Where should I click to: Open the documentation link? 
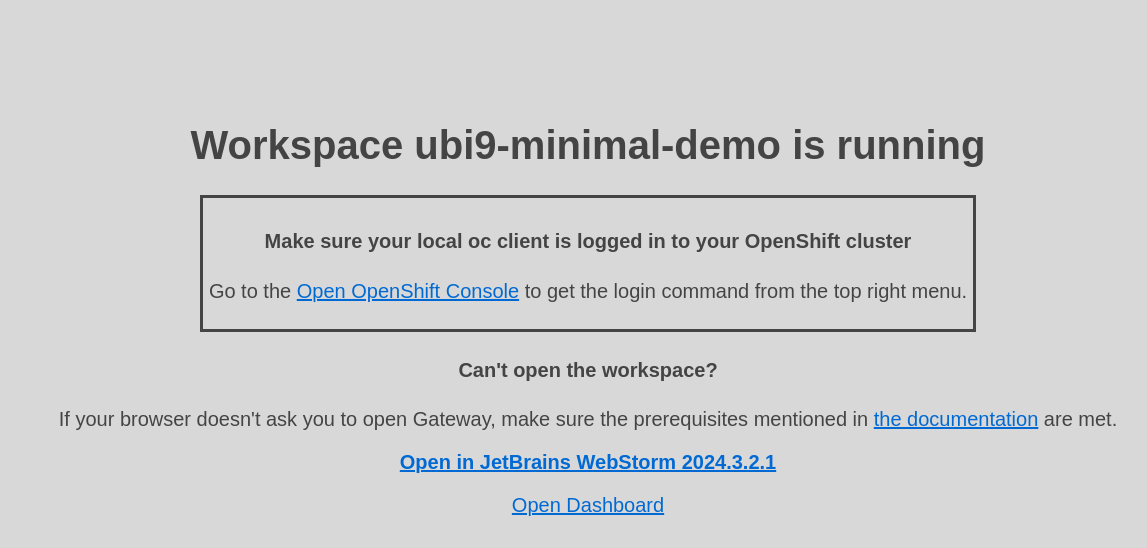955,419
